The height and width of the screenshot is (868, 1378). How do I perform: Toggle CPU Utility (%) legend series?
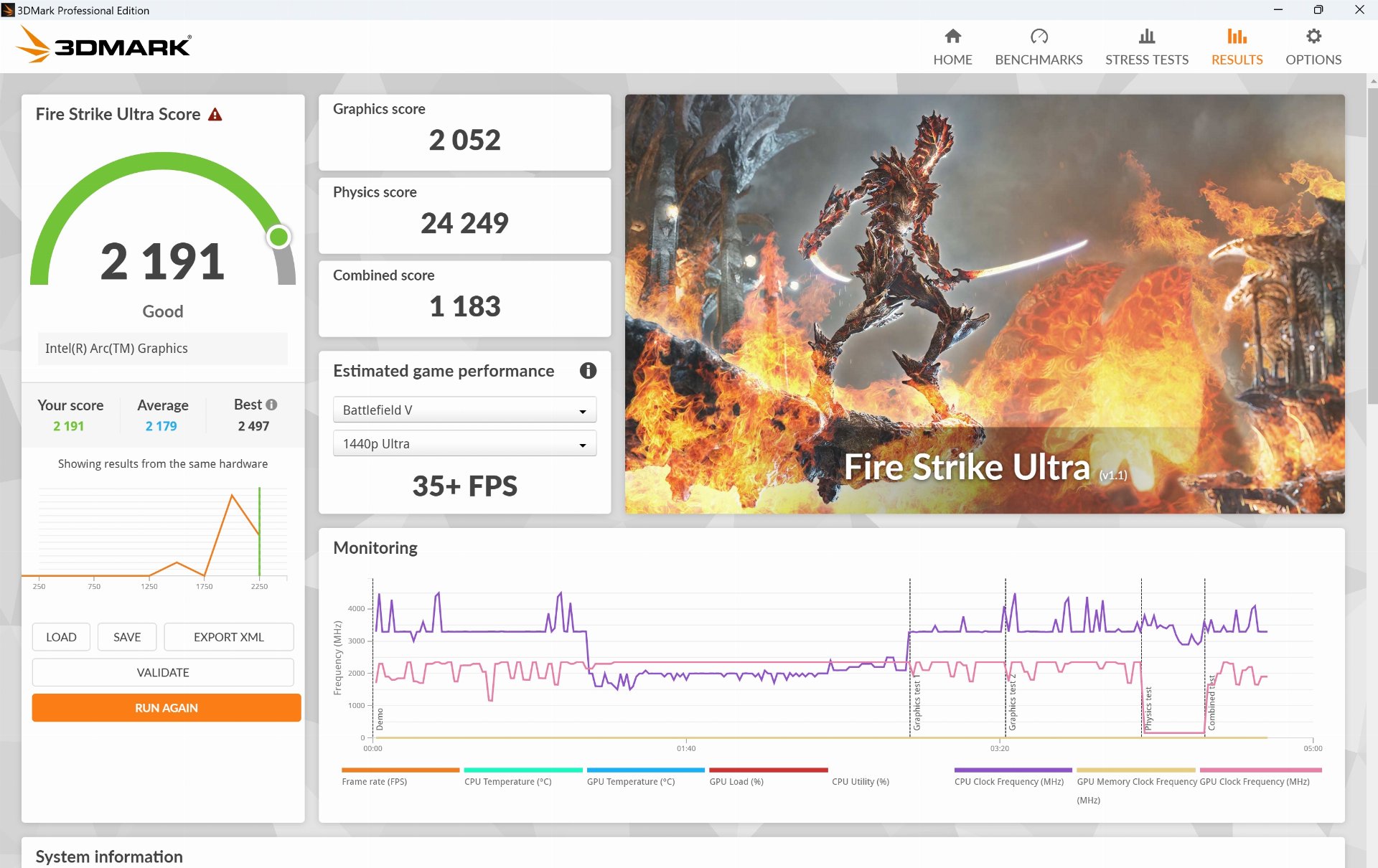tap(860, 782)
